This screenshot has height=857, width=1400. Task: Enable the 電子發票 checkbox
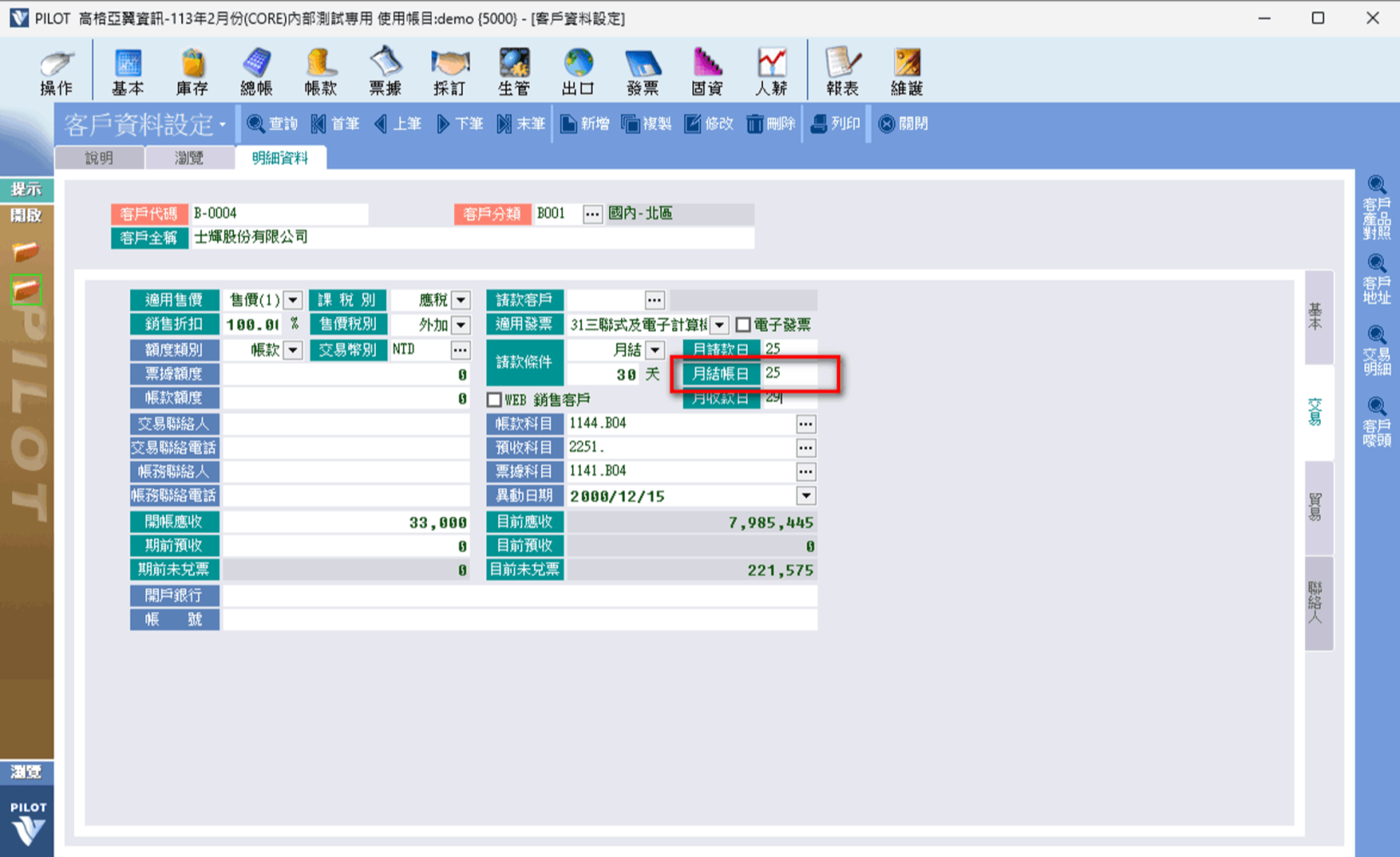(x=743, y=325)
